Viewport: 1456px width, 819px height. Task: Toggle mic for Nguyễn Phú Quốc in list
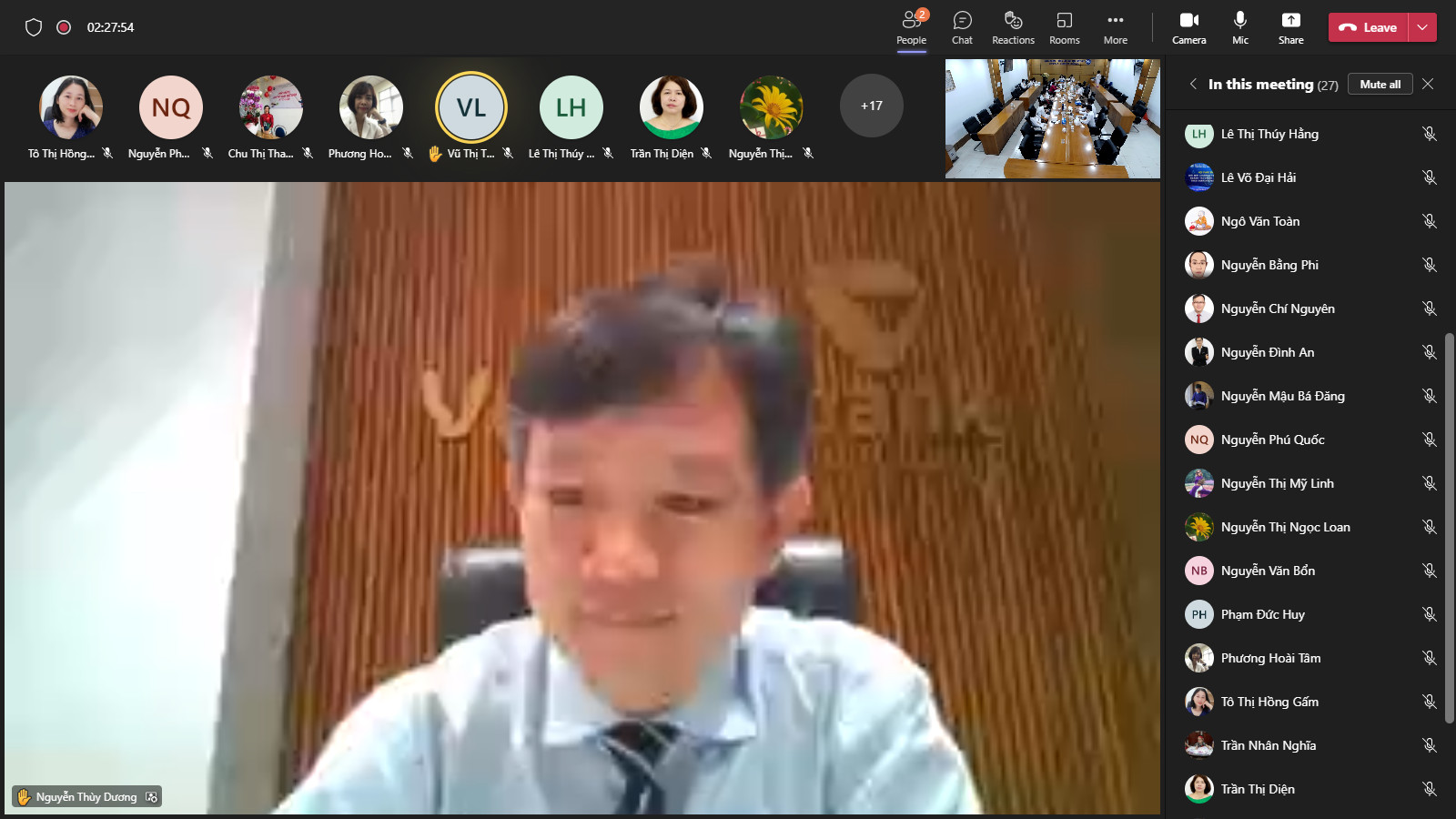(1429, 440)
